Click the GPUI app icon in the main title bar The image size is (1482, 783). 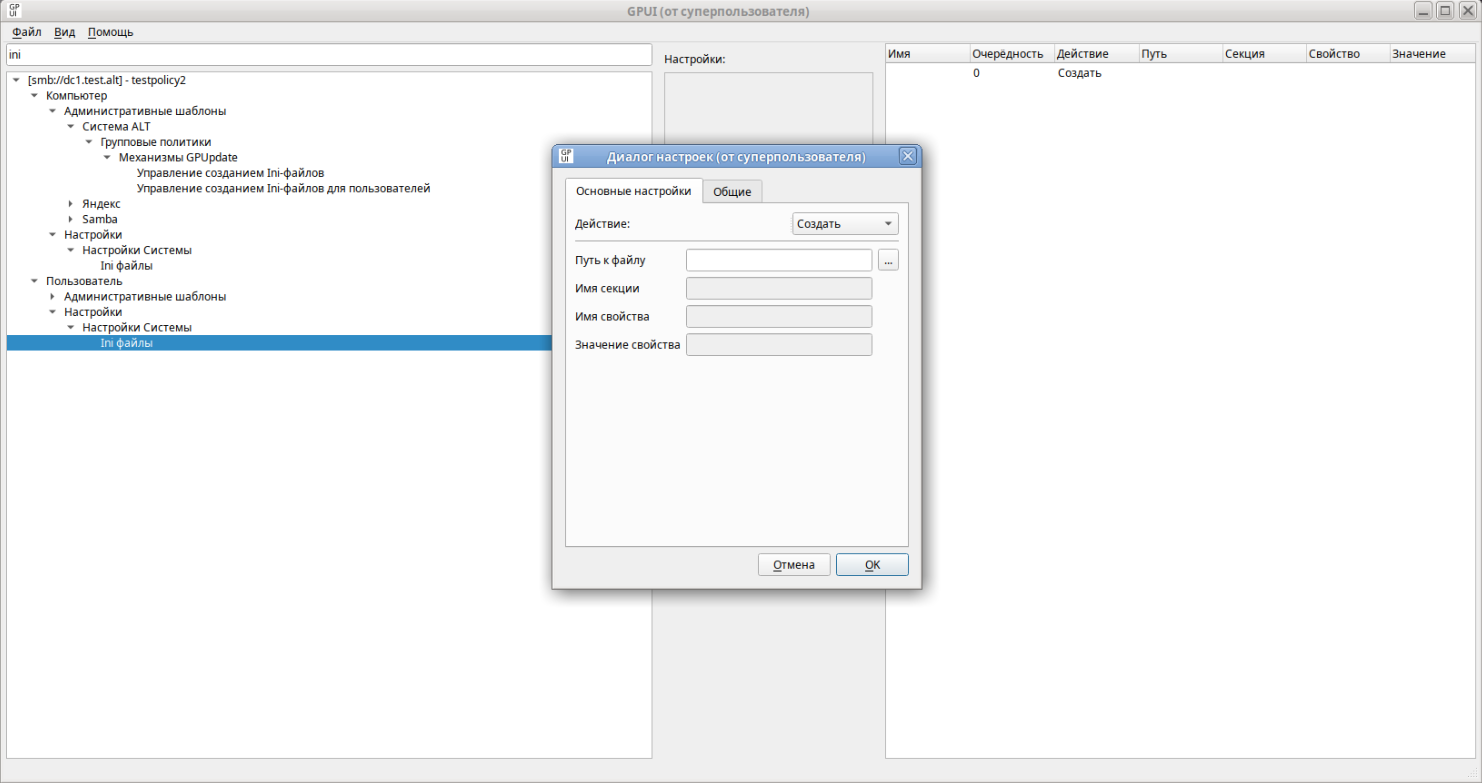click(x=14, y=11)
